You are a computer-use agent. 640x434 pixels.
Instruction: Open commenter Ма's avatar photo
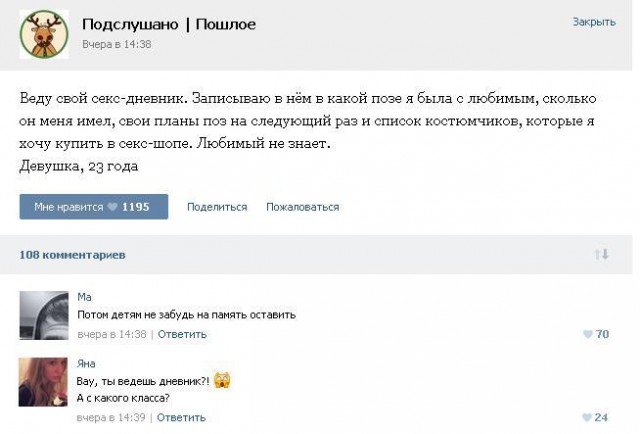pos(45,314)
